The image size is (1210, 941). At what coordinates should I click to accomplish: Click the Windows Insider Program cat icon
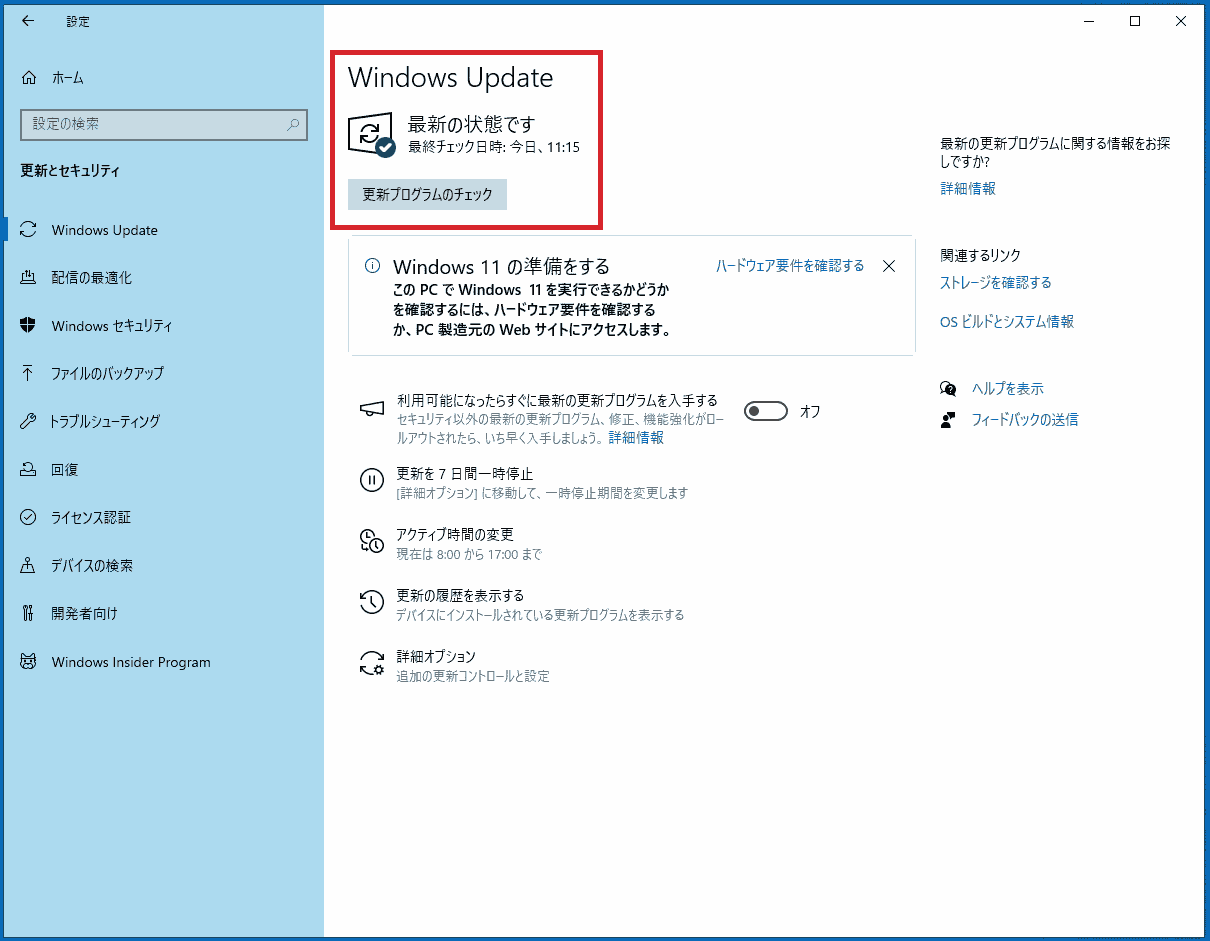coord(29,662)
